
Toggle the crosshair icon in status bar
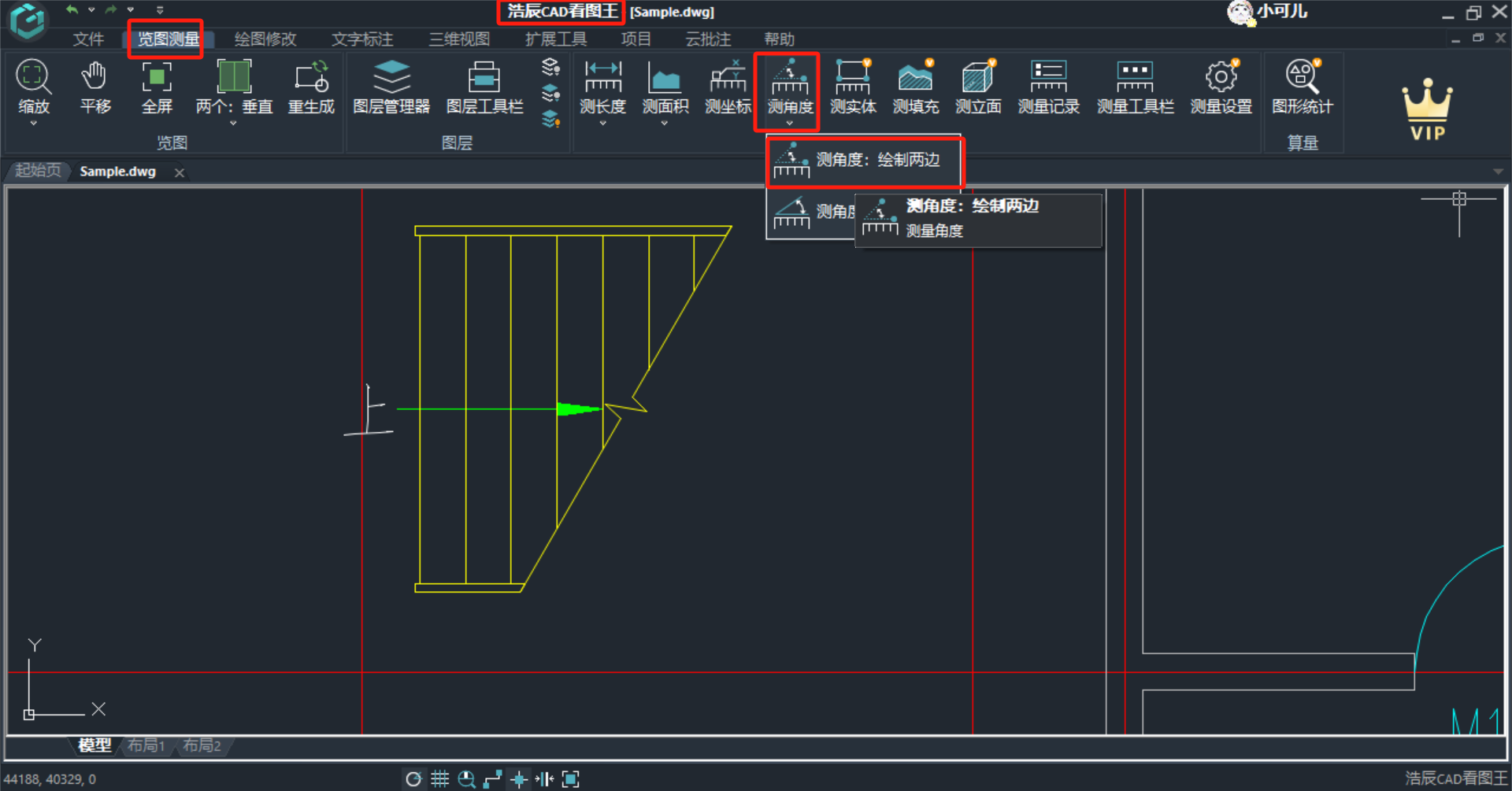(519, 779)
